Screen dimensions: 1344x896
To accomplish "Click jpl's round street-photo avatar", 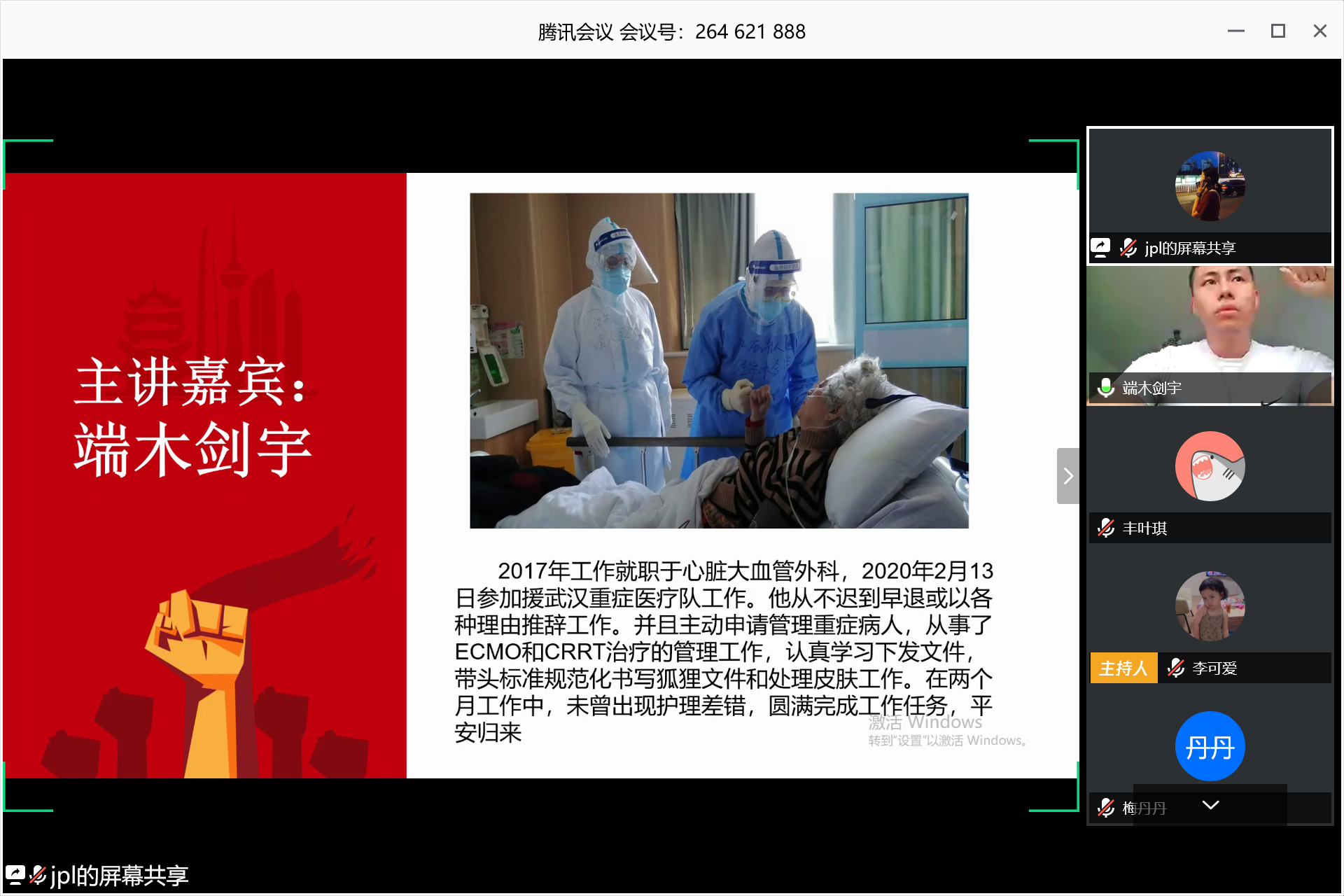I will point(1210,186).
